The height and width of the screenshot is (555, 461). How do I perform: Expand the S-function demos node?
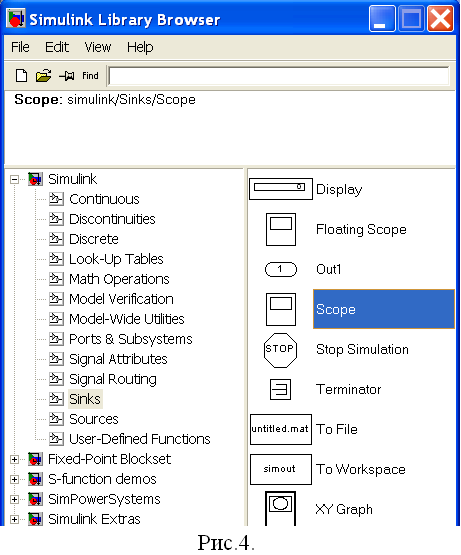coord(15,479)
